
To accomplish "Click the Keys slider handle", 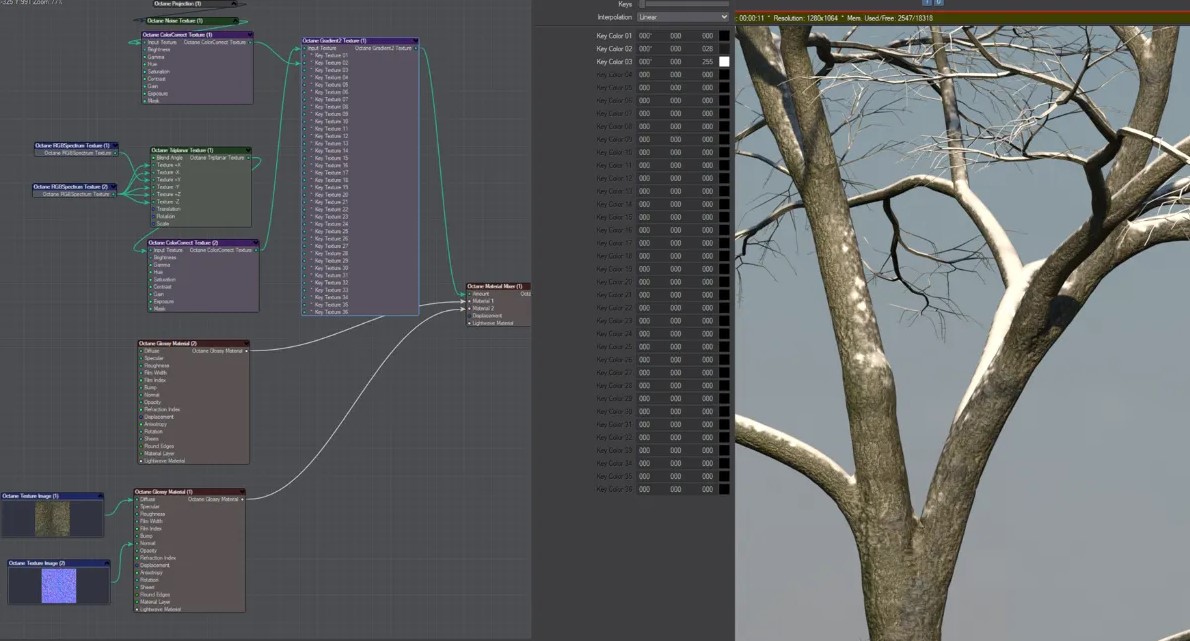I will (641, 4).
